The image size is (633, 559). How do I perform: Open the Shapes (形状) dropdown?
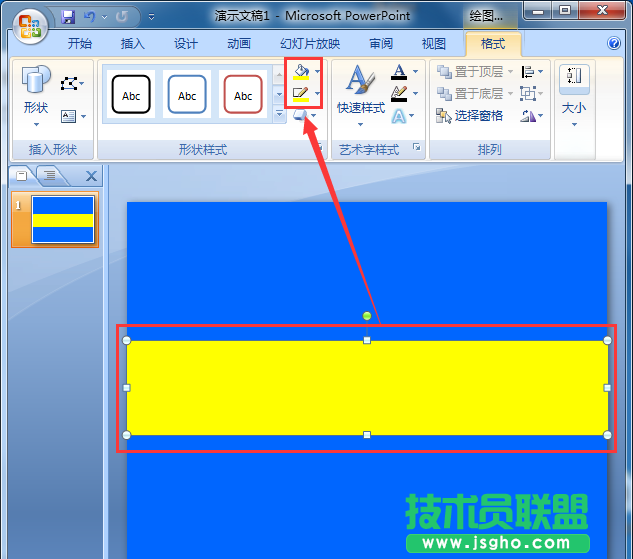[35, 98]
